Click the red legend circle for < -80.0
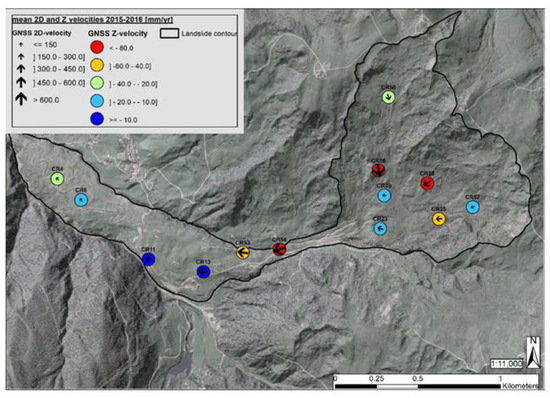 (97, 47)
